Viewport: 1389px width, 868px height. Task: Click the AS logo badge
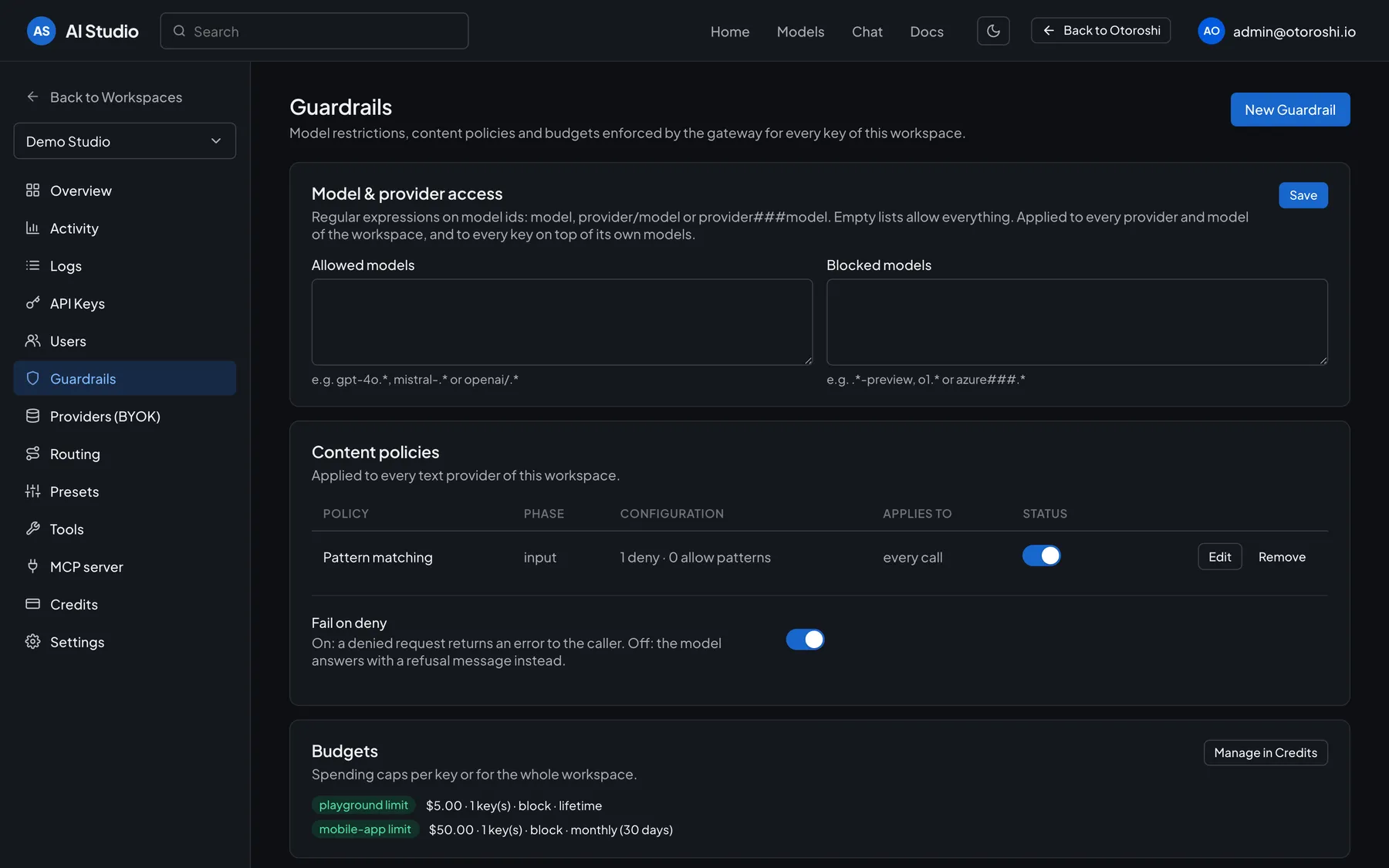[41, 31]
